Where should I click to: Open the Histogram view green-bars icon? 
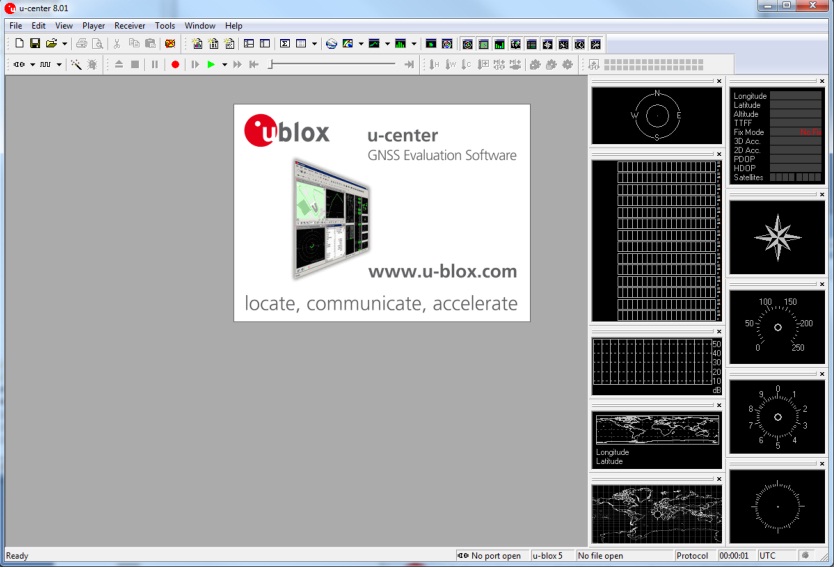[x=400, y=44]
